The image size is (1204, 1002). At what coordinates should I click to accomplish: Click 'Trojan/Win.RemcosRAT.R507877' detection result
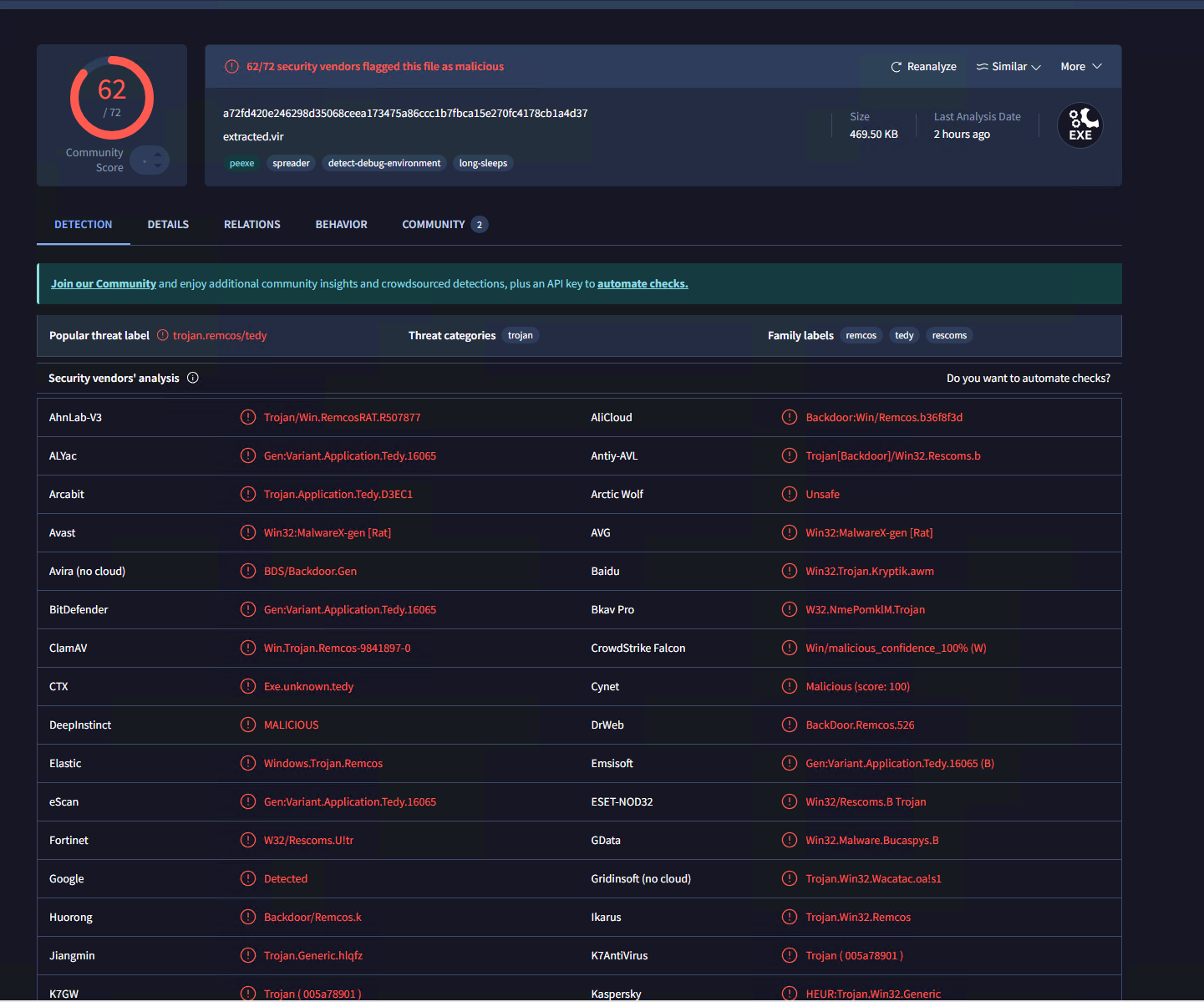pyautogui.click(x=343, y=418)
